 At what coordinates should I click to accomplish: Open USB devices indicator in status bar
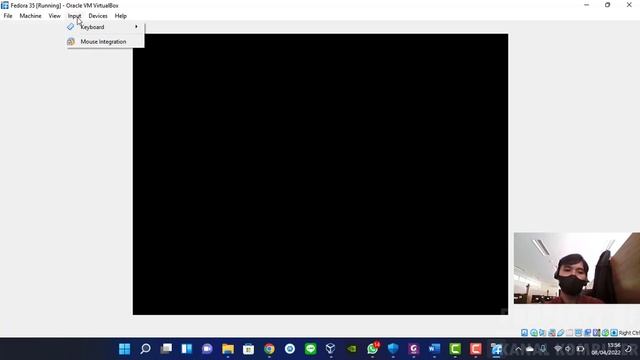click(x=561, y=333)
